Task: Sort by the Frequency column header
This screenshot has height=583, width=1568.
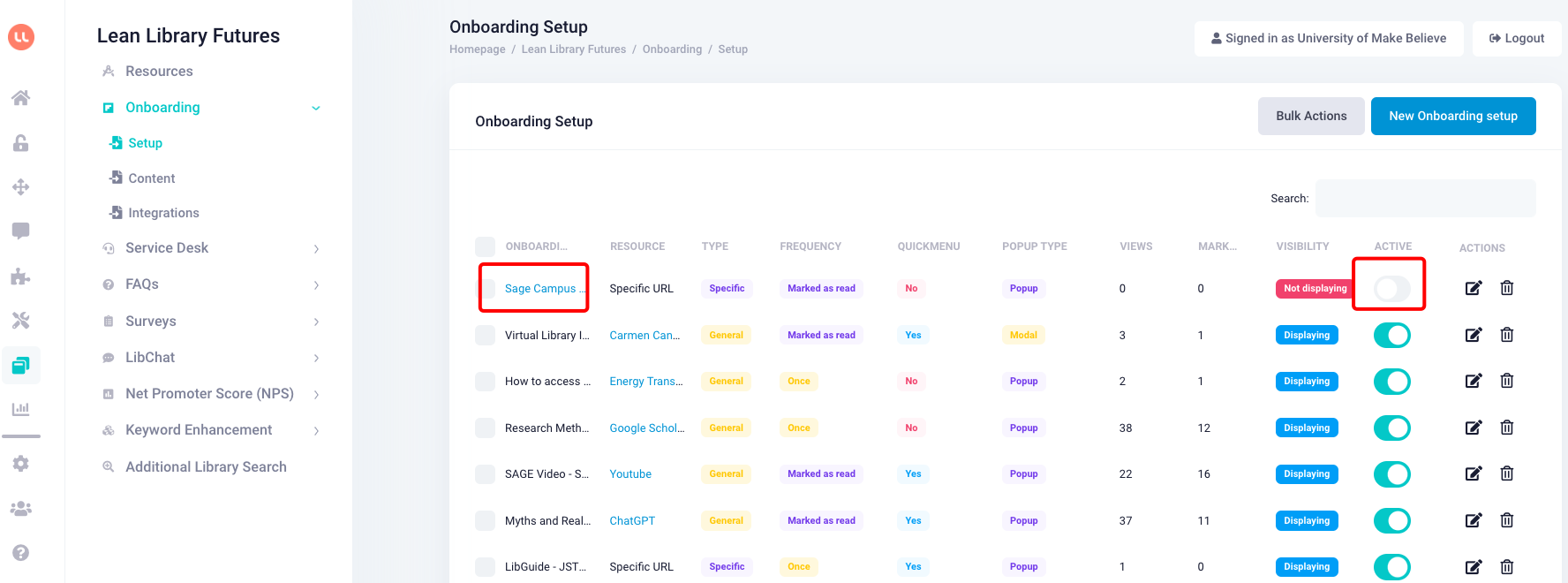Action: pos(810,246)
